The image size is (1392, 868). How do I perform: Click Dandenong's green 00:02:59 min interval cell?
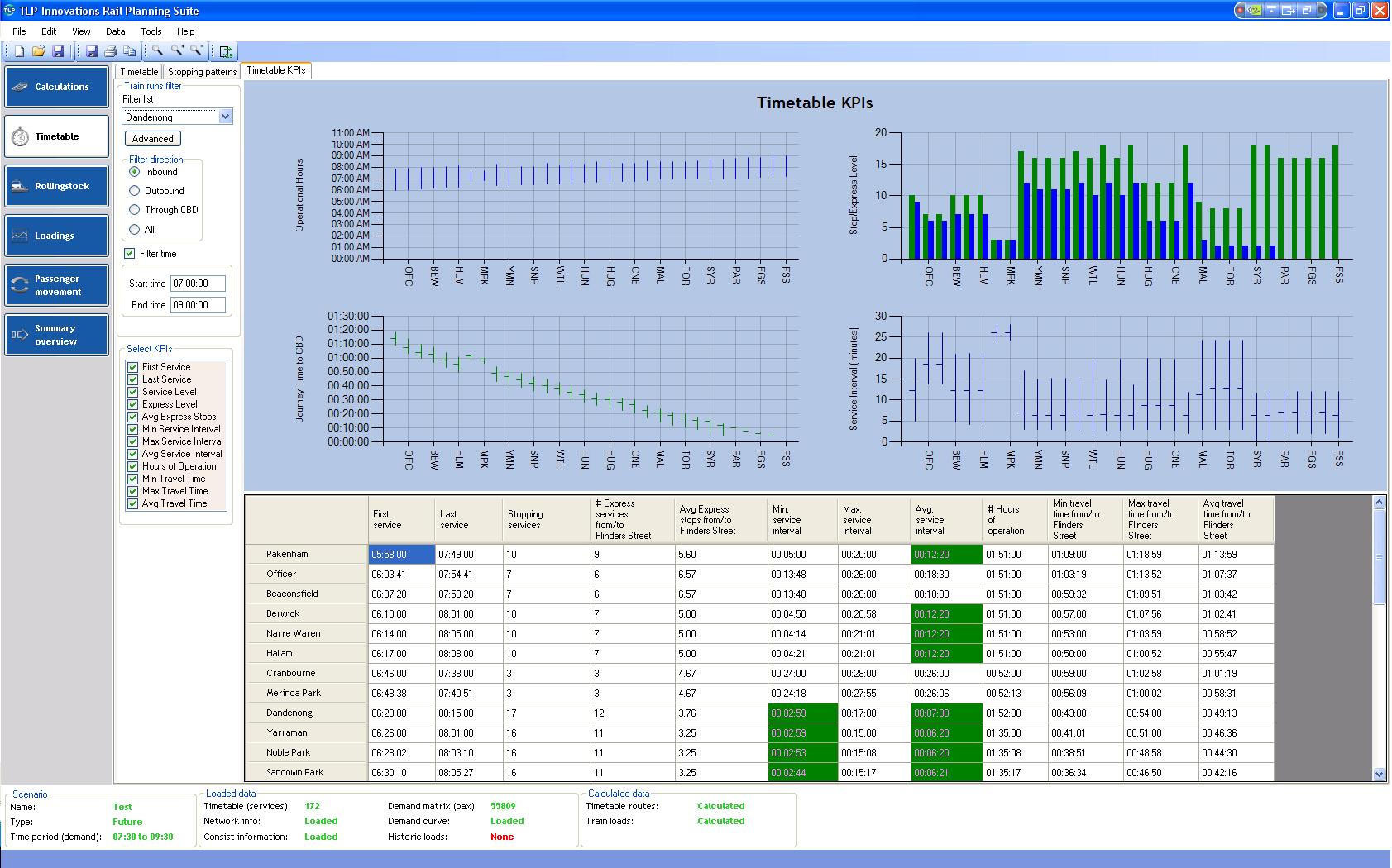click(802, 713)
